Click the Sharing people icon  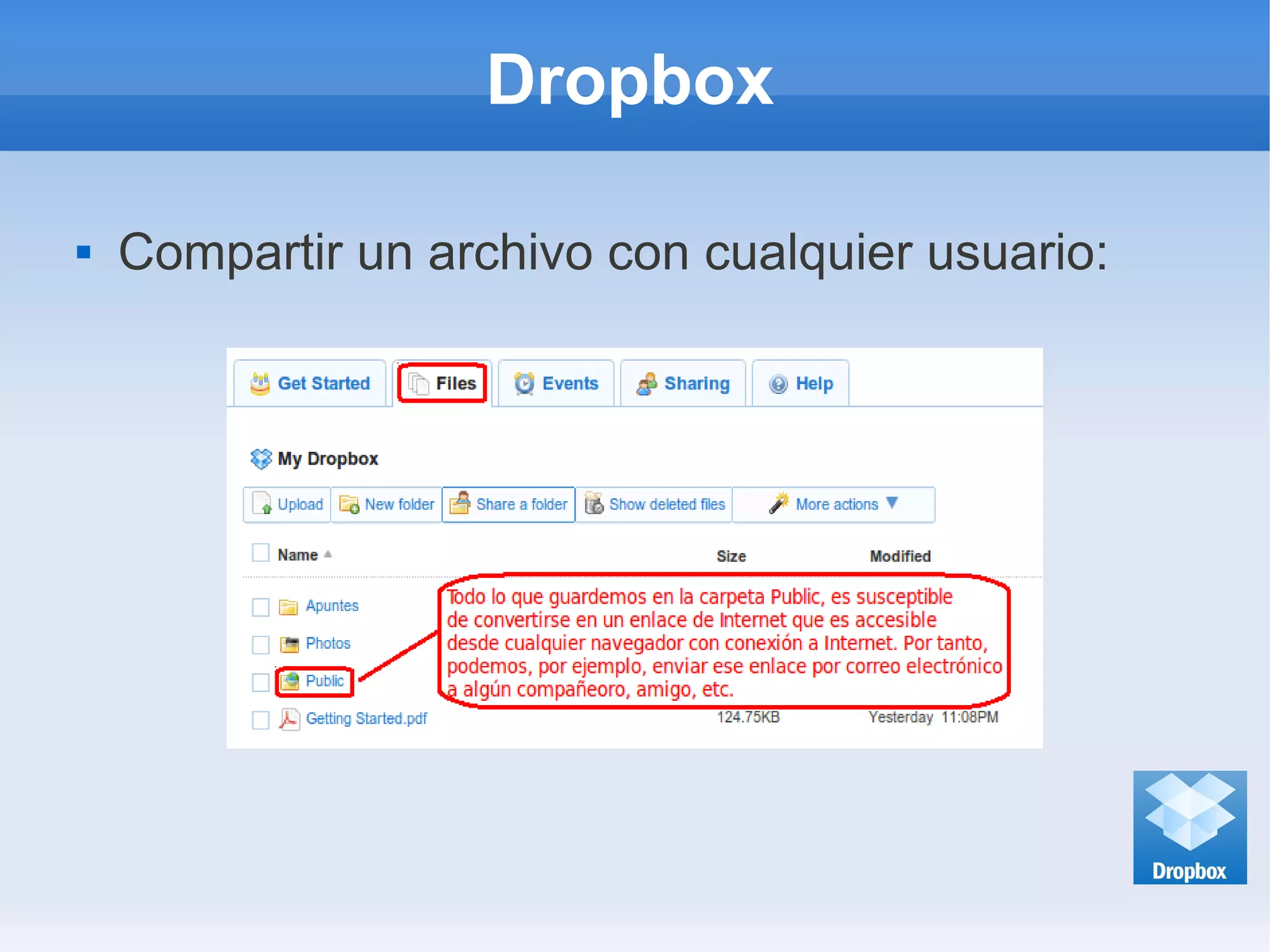click(646, 384)
